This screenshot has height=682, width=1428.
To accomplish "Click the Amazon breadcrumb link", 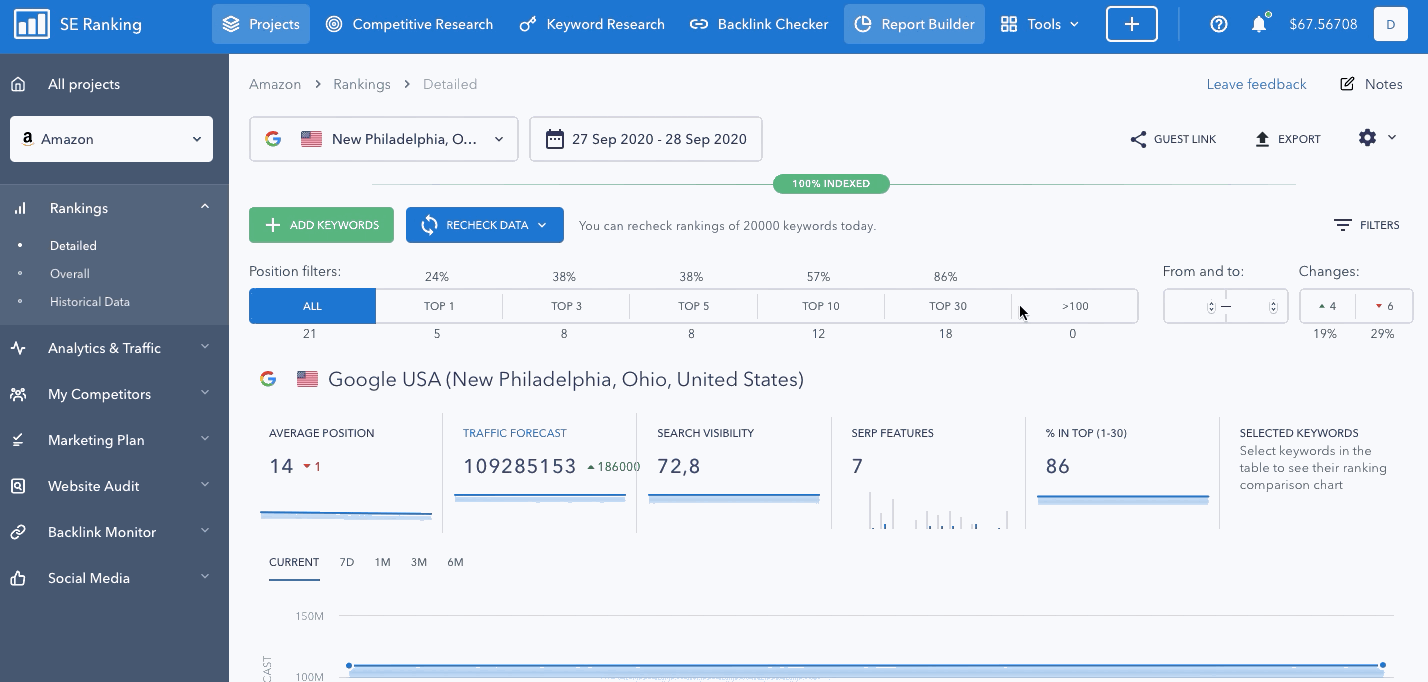I will [x=275, y=84].
